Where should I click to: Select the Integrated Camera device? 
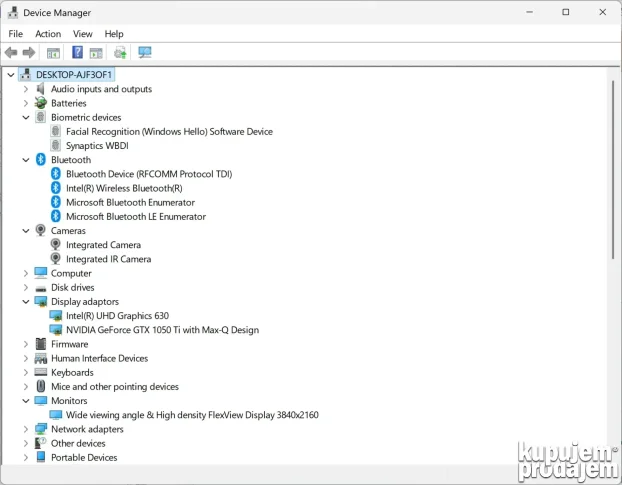pos(104,245)
